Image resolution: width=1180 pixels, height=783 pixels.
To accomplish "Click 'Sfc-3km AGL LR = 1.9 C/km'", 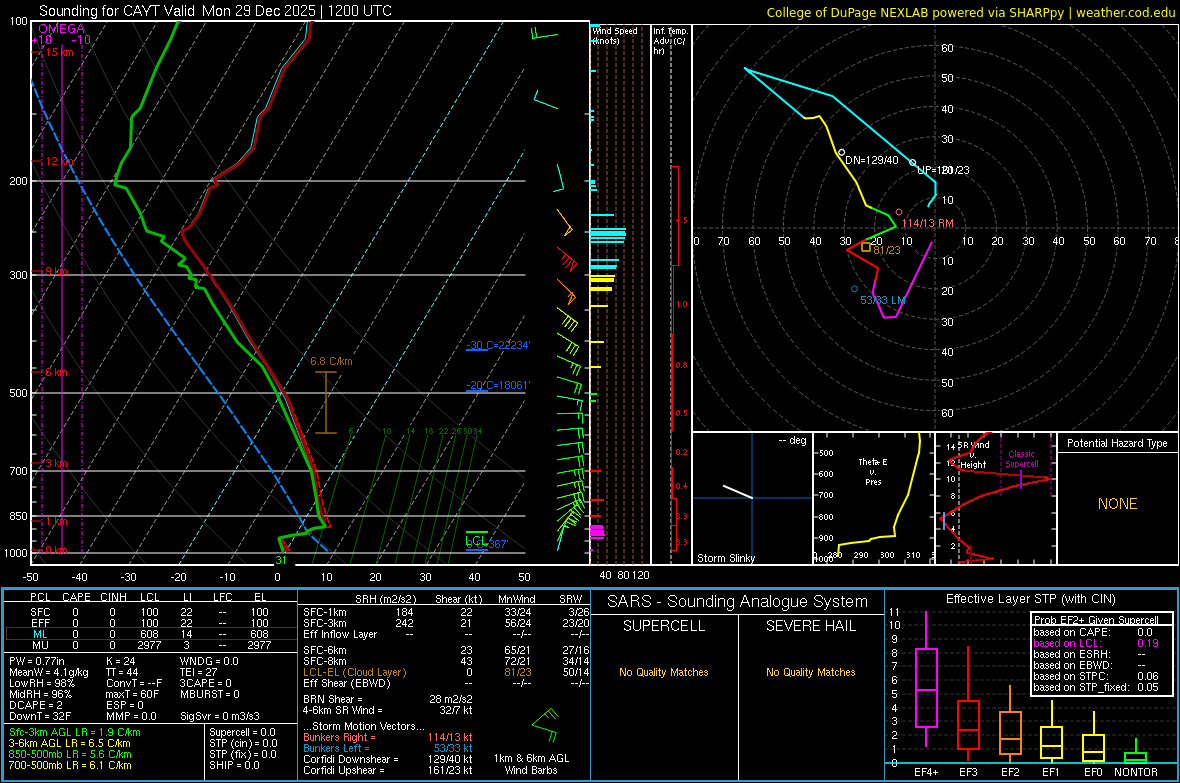I will click(75, 732).
